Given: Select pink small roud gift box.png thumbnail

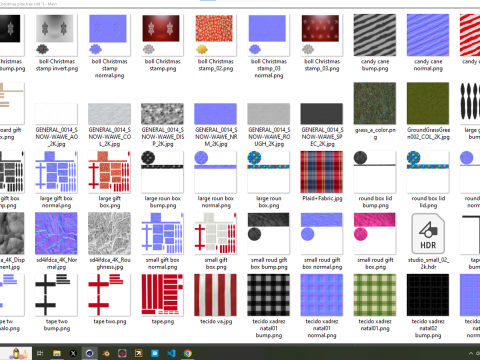Looking at the screenshot, I should coord(375,234).
